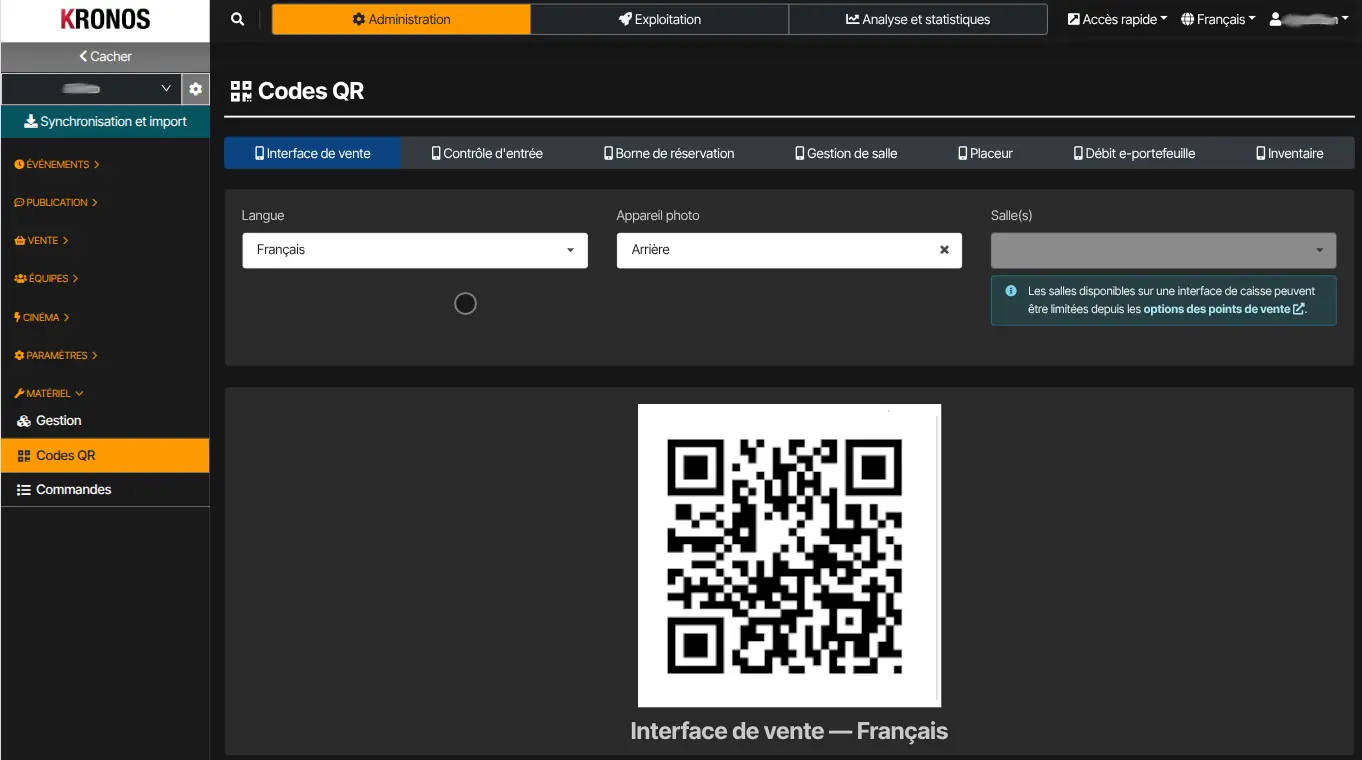1362x760 pixels.
Task: Open Gestion in the sidebar
Action: click(x=105, y=421)
